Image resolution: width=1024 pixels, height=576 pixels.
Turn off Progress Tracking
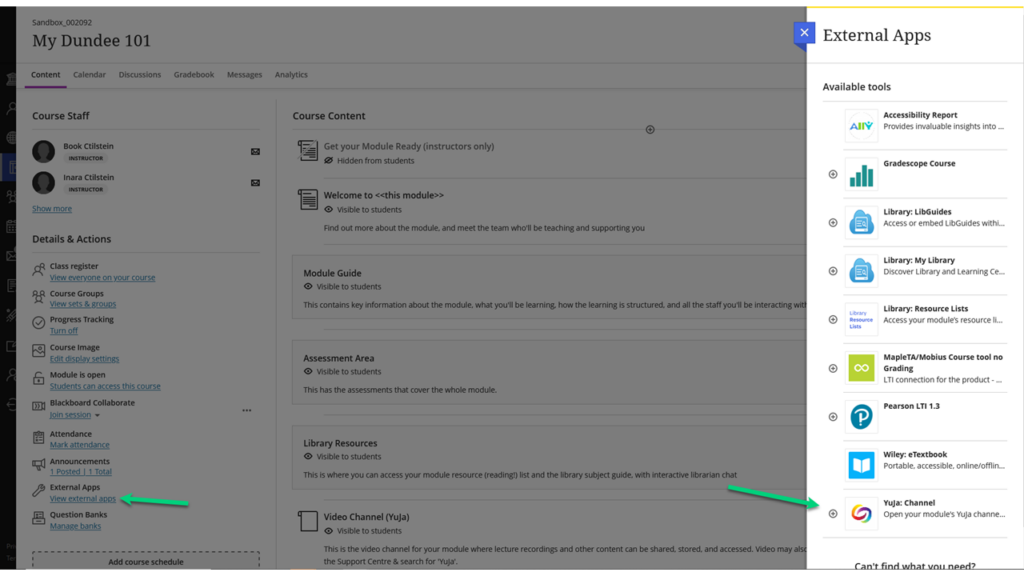(63, 331)
